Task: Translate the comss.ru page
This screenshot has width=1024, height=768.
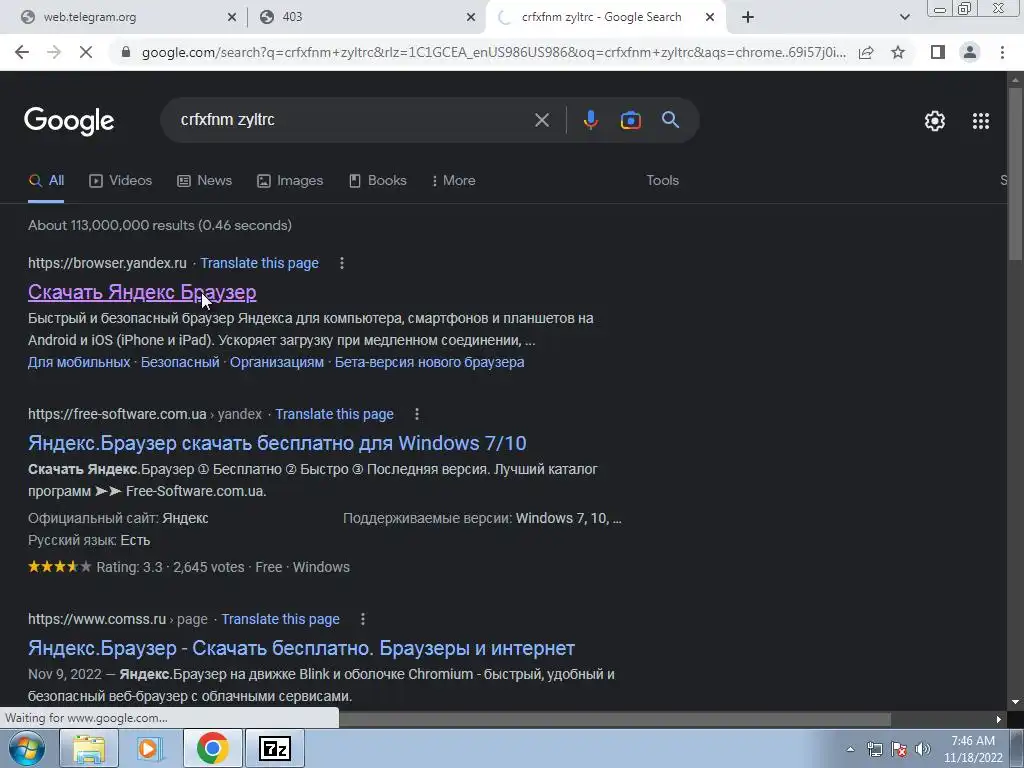Action: 280,619
